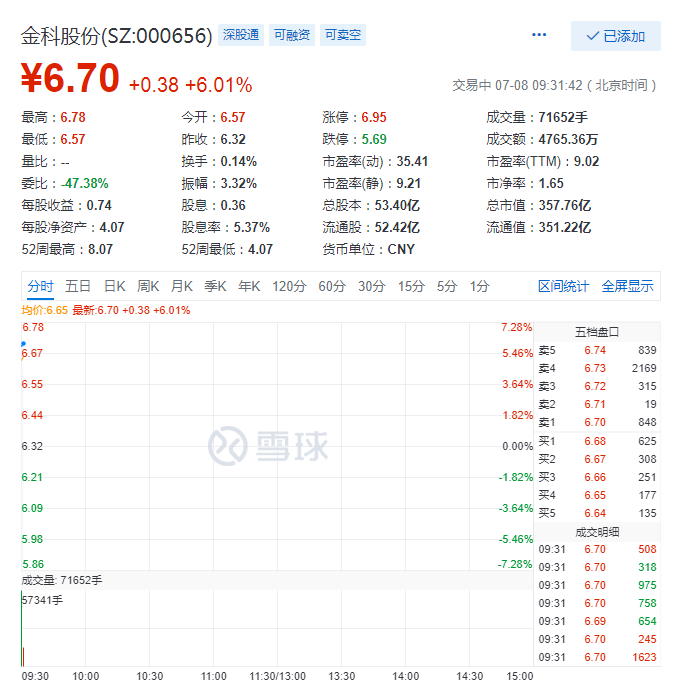The image size is (675, 691).
Task: Select the 买1 row at 6.68
Action: (597, 441)
